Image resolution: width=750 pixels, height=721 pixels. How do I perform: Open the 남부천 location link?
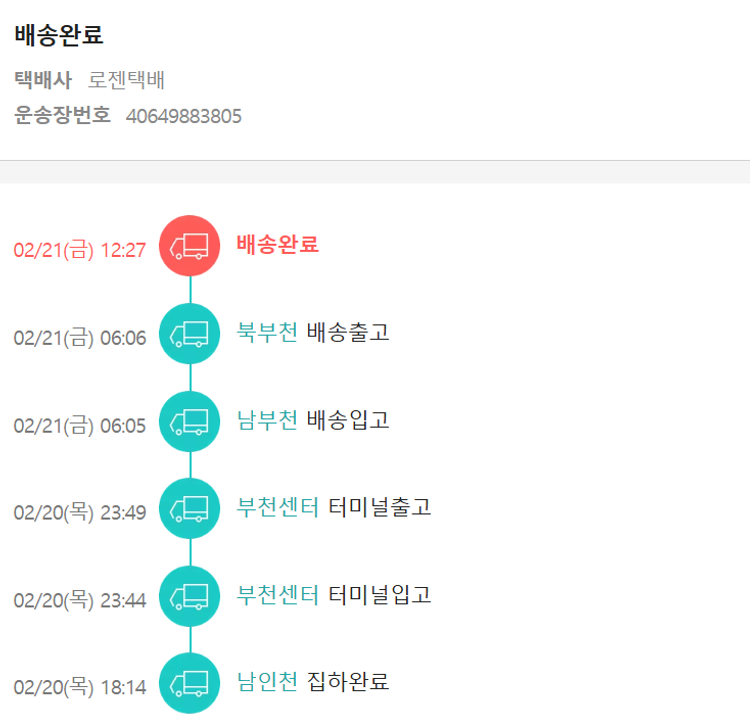267,420
